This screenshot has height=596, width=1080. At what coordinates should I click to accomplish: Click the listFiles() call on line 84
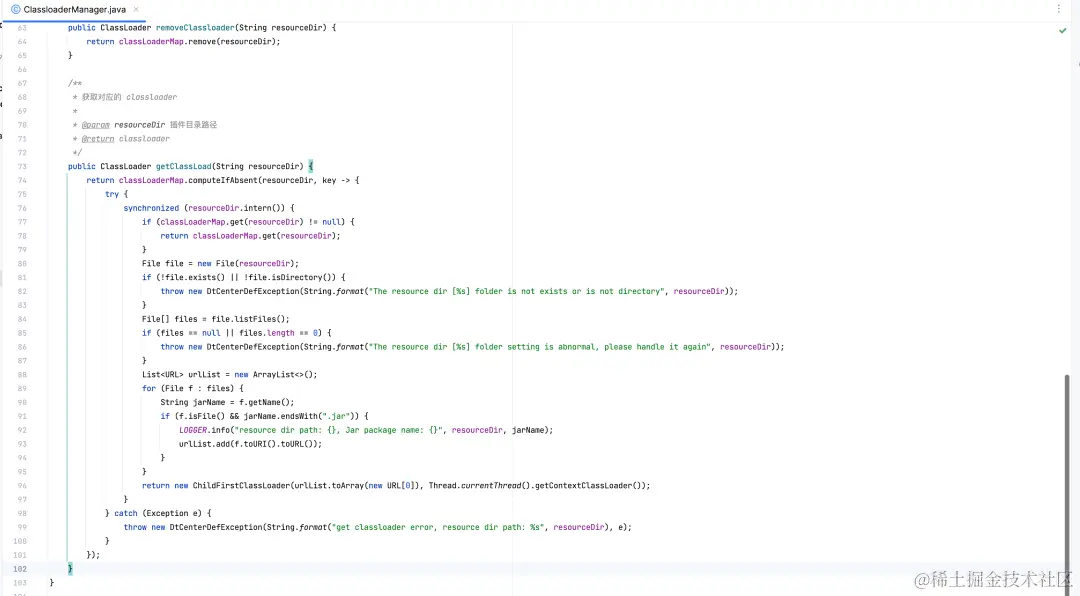(260, 318)
